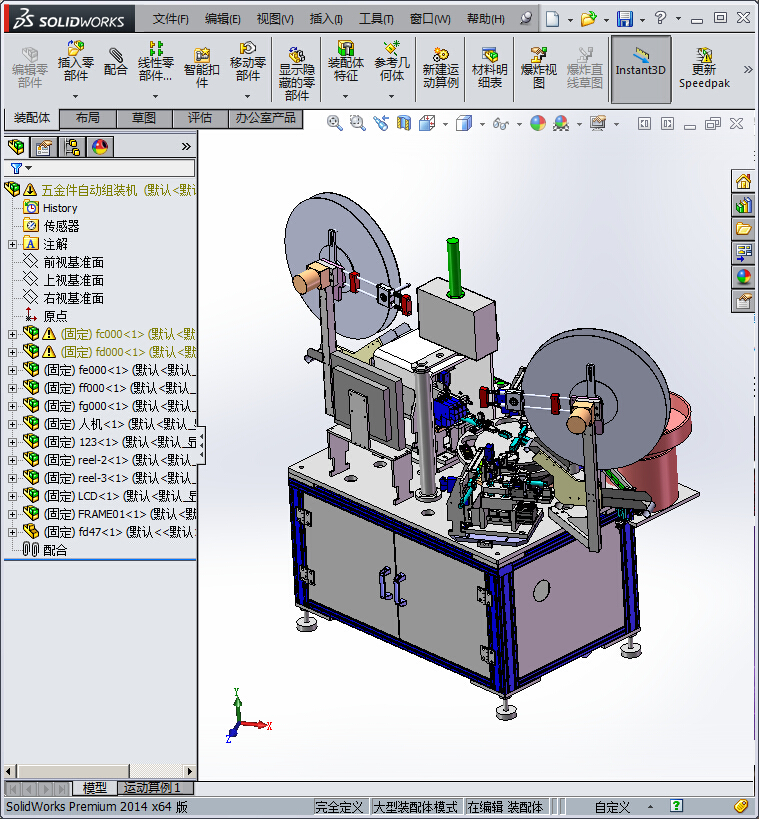Viewport: 759px width, 819px height.
Task: Open the 工具(T) menu
Action: 376,19
